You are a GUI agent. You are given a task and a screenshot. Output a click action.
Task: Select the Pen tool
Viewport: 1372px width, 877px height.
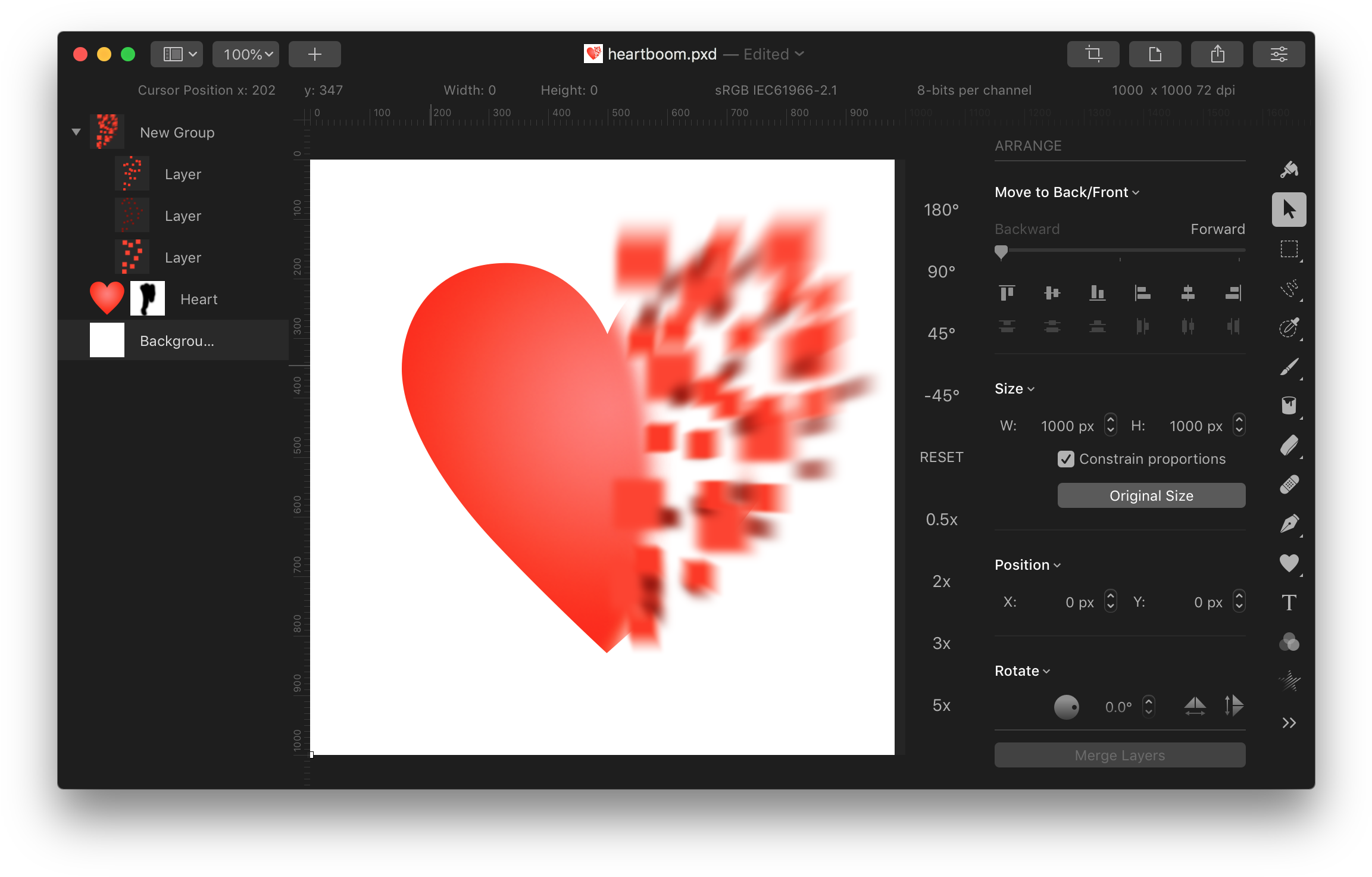click(x=1289, y=524)
